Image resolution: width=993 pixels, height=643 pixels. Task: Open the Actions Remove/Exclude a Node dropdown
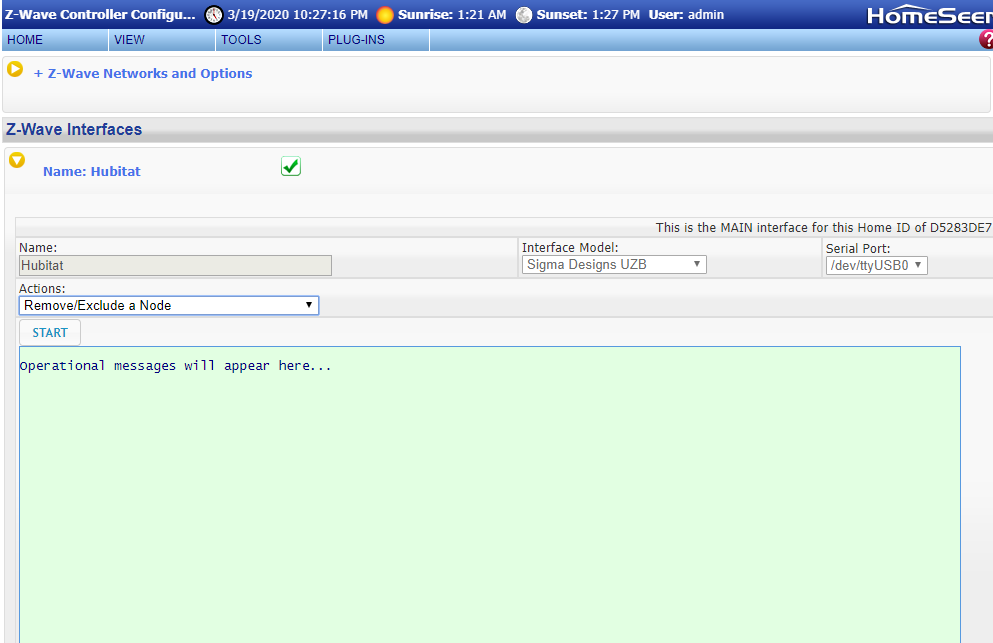tap(169, 305)
